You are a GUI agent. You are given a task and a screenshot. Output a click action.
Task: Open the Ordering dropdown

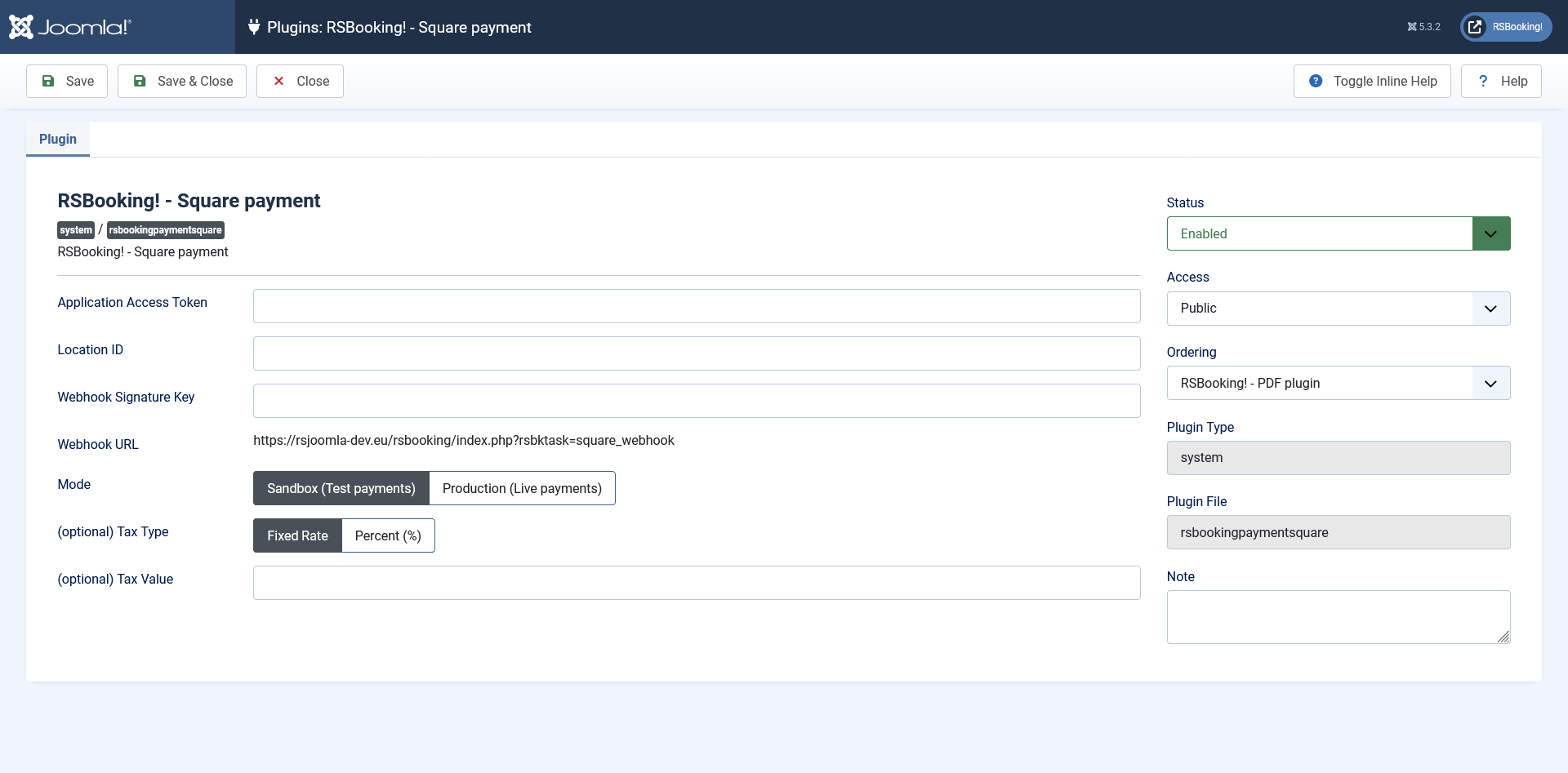coord(1339,383)
